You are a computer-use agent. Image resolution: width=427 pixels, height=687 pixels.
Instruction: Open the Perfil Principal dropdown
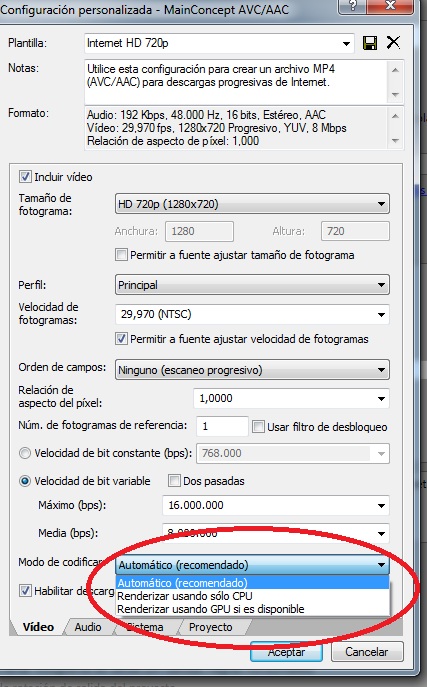(x=252, y=285)
